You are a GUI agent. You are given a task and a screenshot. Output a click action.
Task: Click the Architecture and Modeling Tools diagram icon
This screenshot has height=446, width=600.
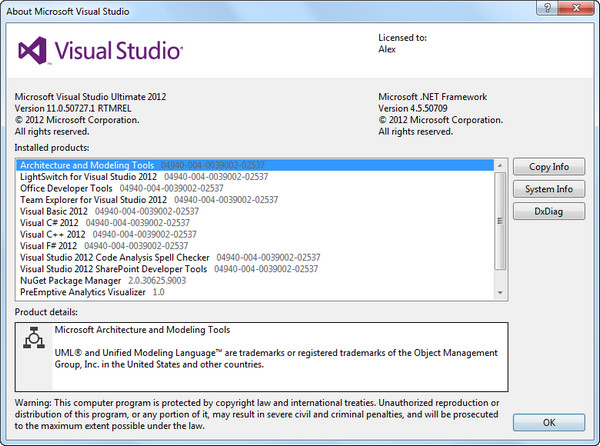click(x=31, y=339)
